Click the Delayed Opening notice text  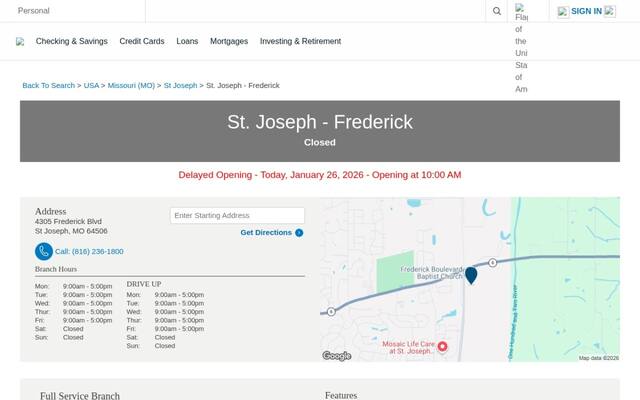320,175
